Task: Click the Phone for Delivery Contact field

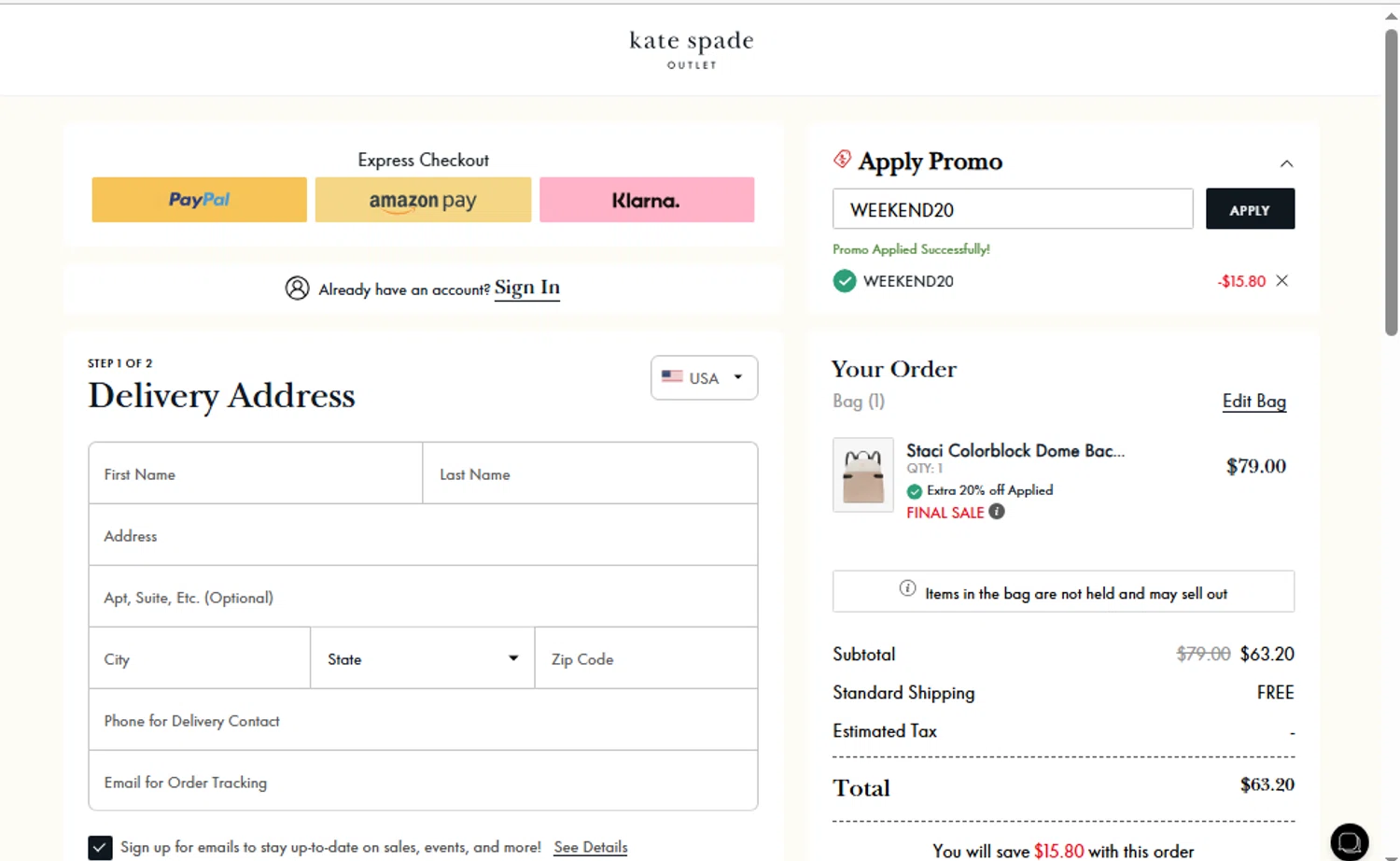Action: point(423,720)
